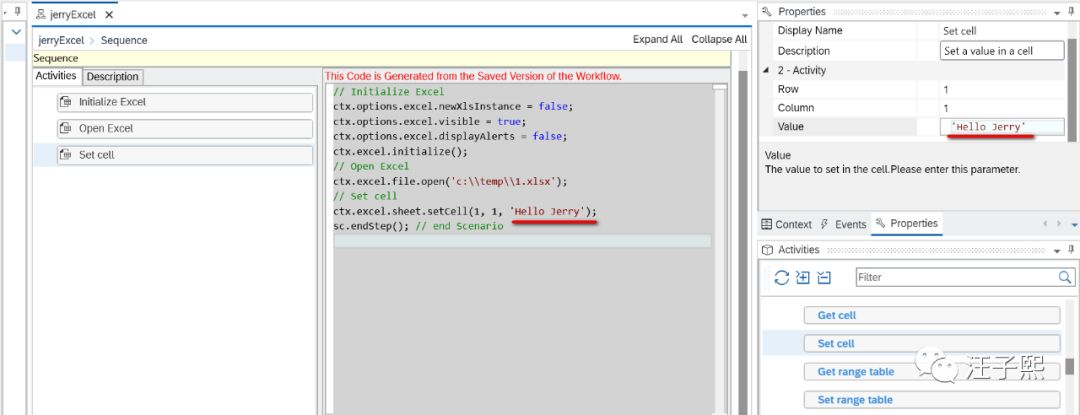Click the Column value 1
This screenshot has height=415, width=1080.
point(946,108)
